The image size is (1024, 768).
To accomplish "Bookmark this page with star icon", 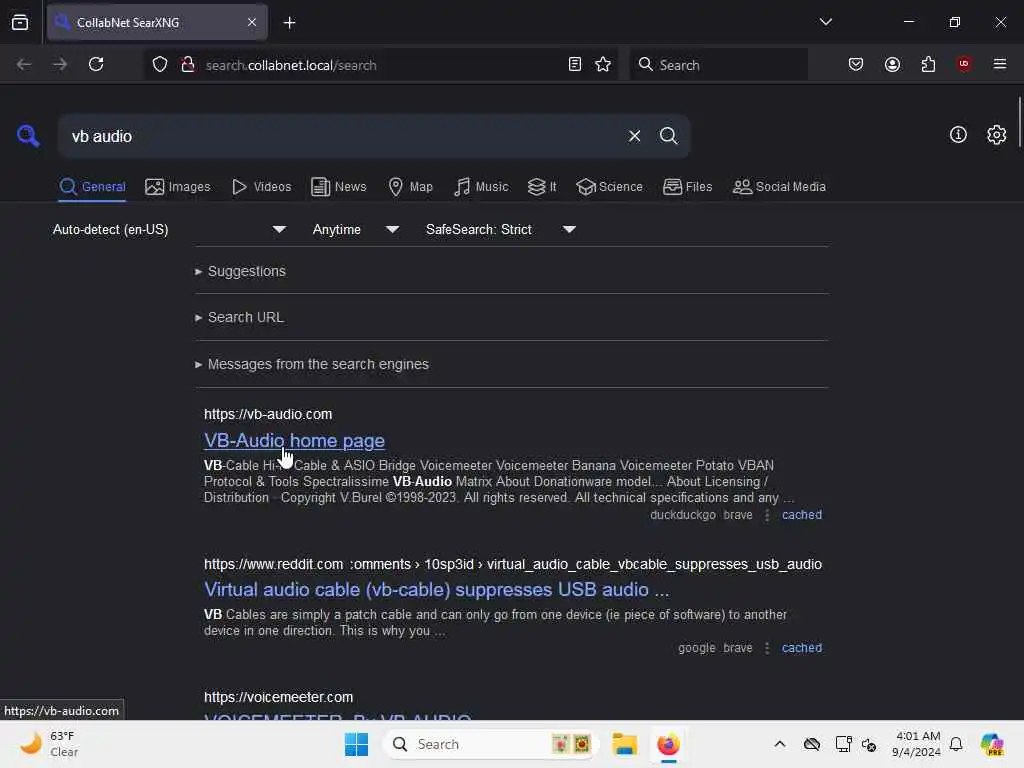I will [x=603, y=65].
